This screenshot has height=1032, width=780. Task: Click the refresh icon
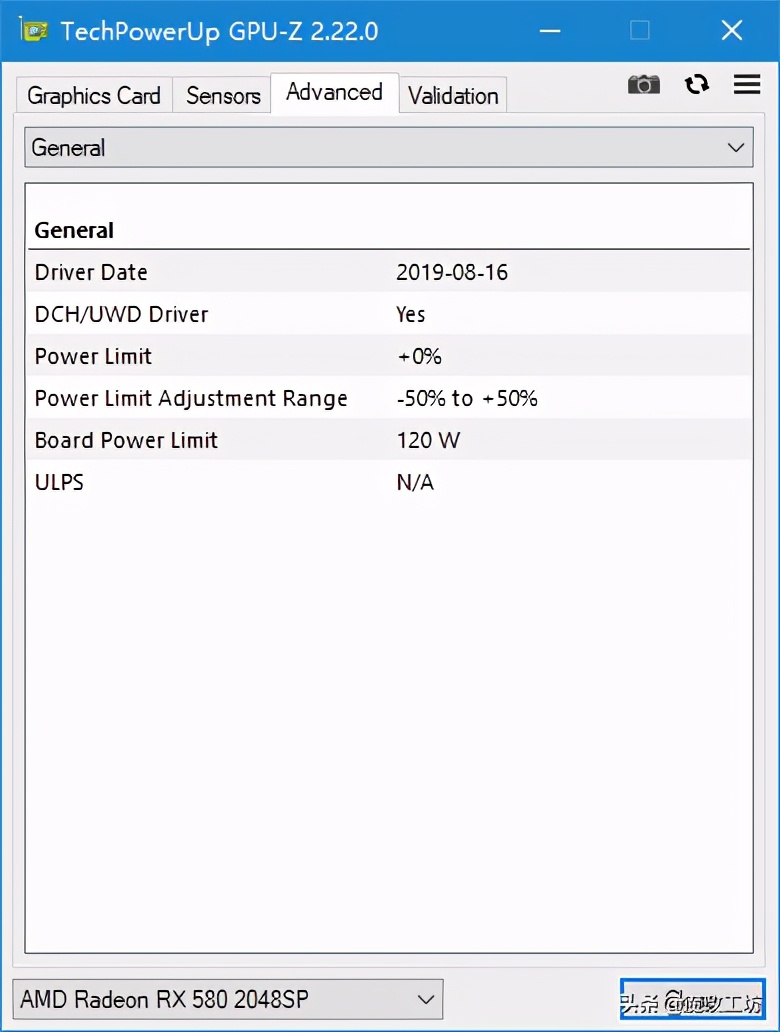(x=697, y=84)
